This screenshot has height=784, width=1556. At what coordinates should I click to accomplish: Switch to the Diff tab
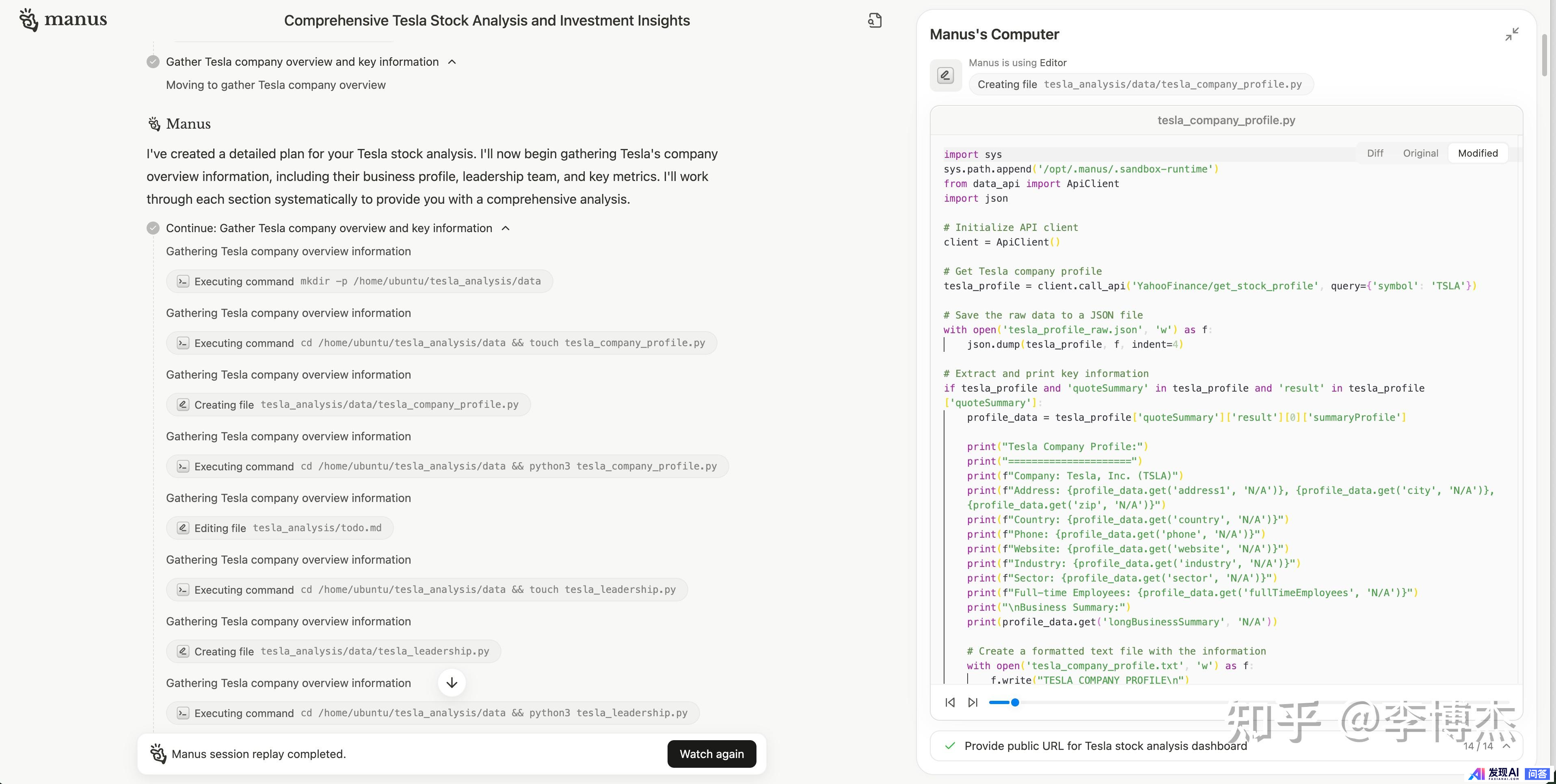coord(1375,153)
